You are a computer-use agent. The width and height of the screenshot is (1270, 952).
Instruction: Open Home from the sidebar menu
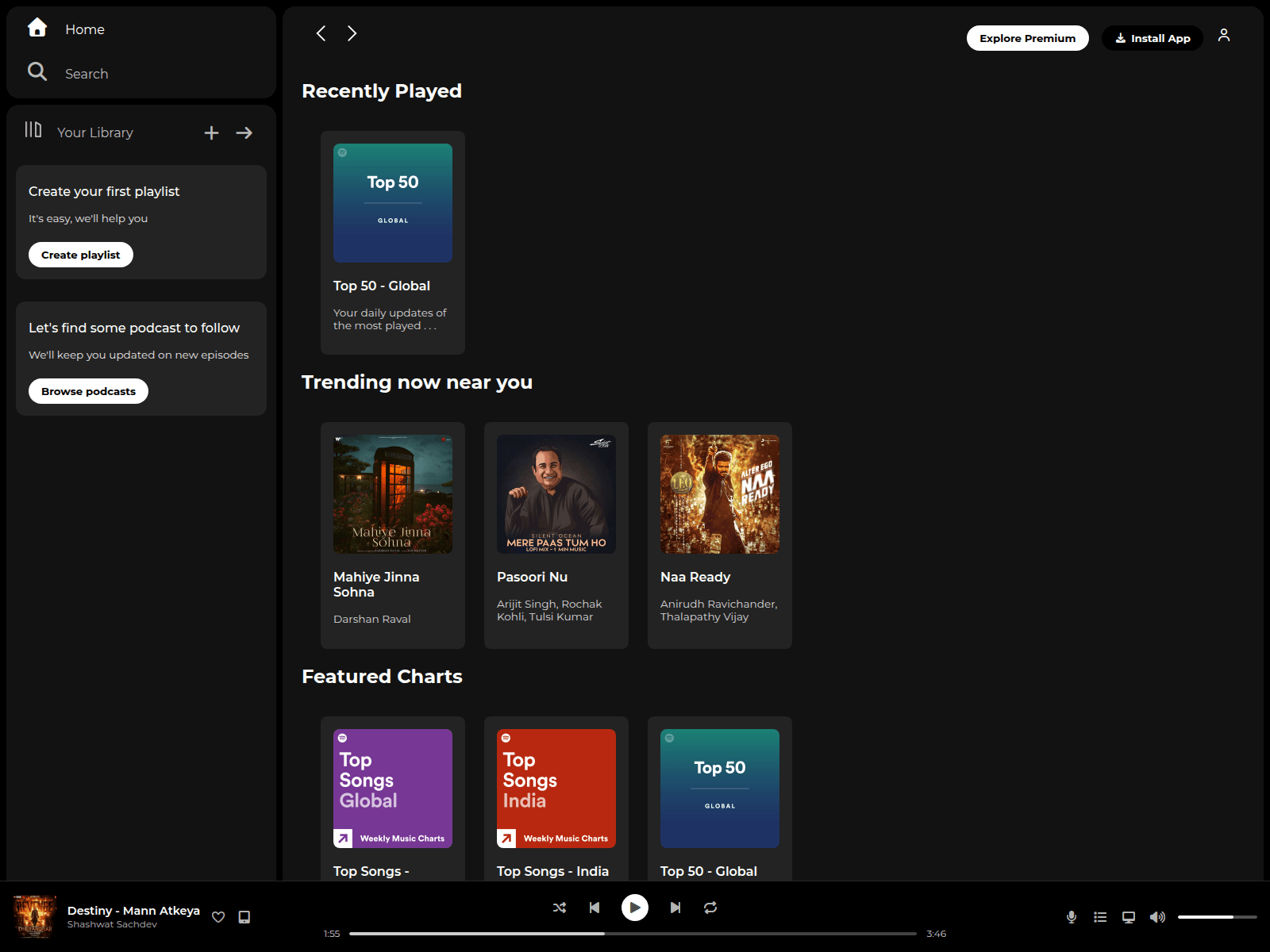[x=85, y=29]
